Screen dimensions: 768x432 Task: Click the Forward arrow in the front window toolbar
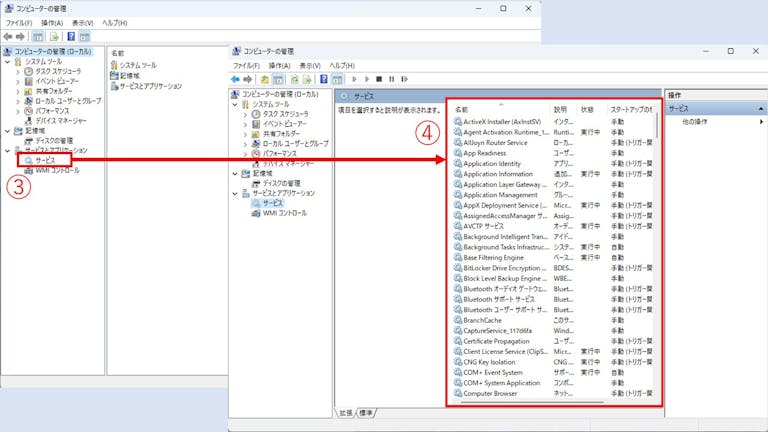tap(248, 79)
